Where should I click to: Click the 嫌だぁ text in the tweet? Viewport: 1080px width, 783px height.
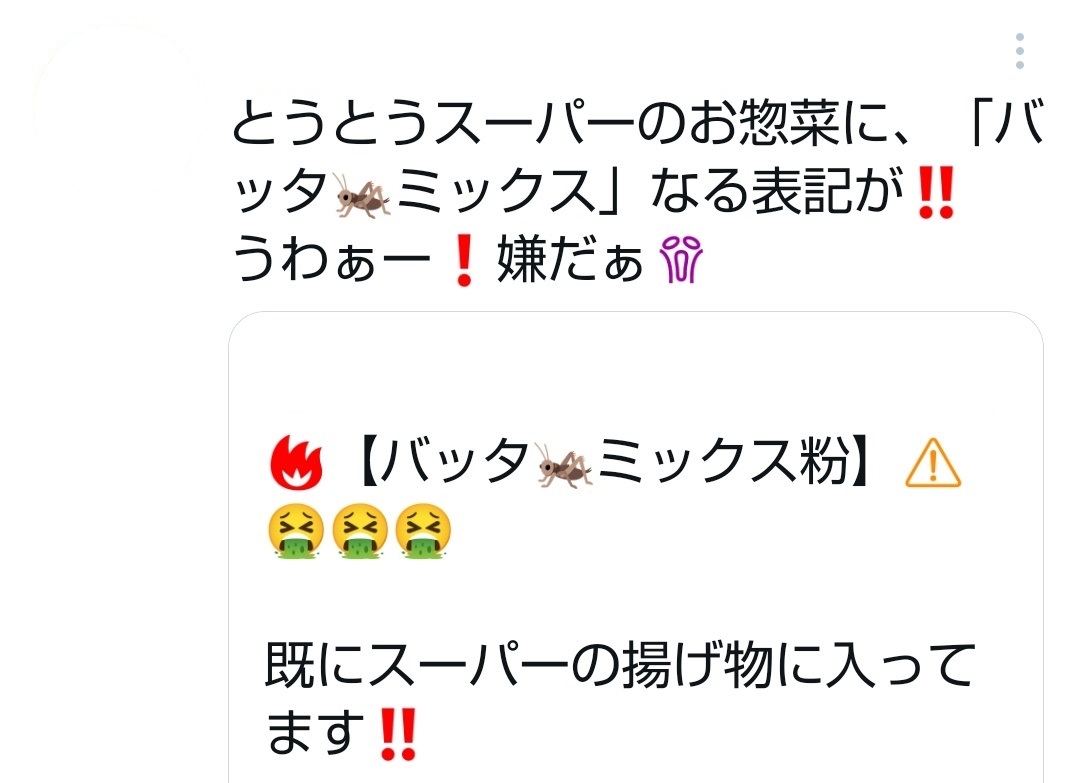click(x=570, y=260)
